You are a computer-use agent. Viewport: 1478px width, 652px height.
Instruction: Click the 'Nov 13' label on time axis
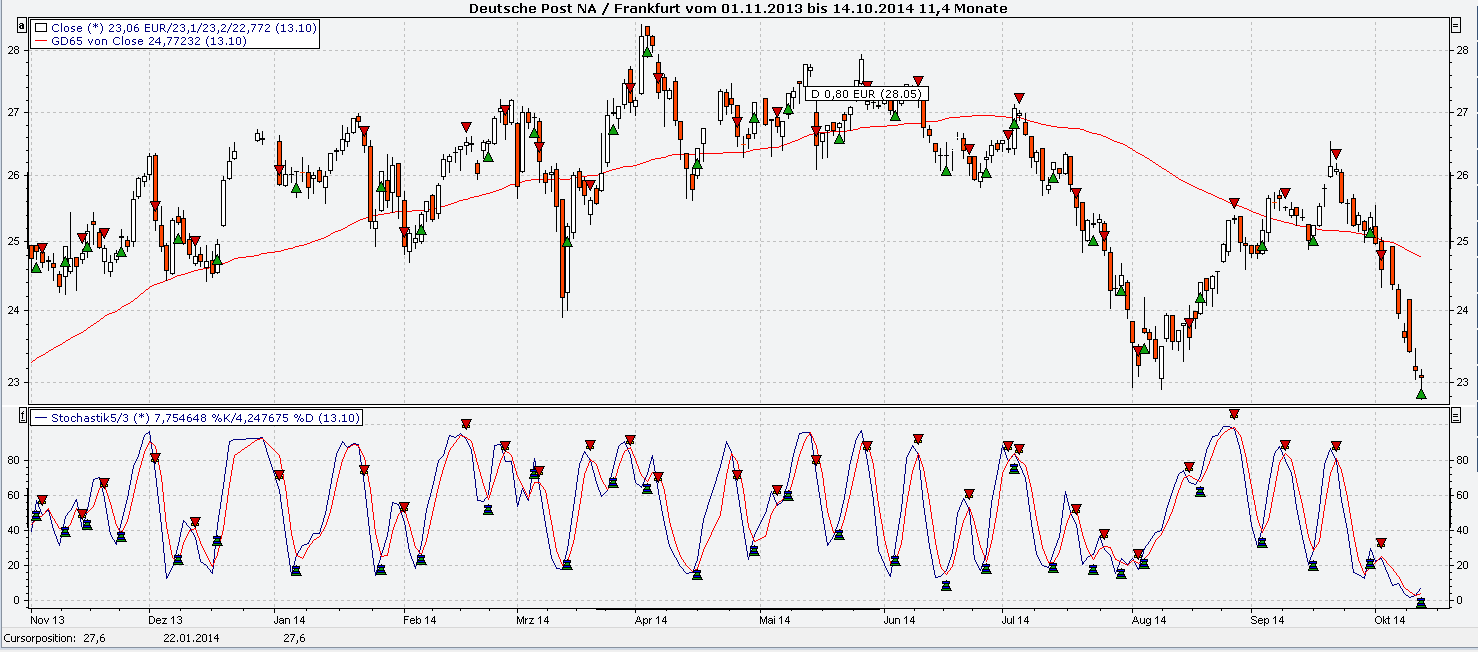click(x=48, y=620)
